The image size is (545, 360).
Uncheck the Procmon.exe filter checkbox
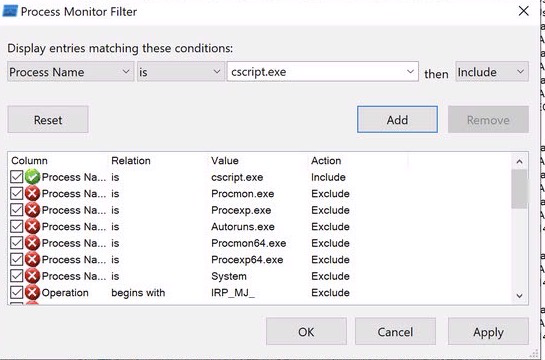[16, 194]
